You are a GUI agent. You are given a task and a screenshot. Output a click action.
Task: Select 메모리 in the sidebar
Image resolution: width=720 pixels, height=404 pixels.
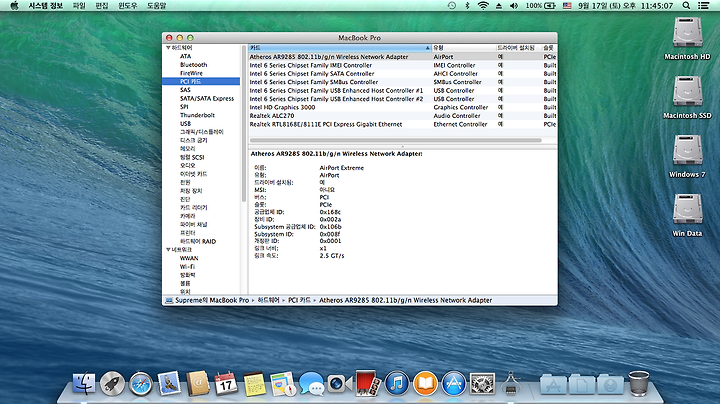[x=187, y=149]
